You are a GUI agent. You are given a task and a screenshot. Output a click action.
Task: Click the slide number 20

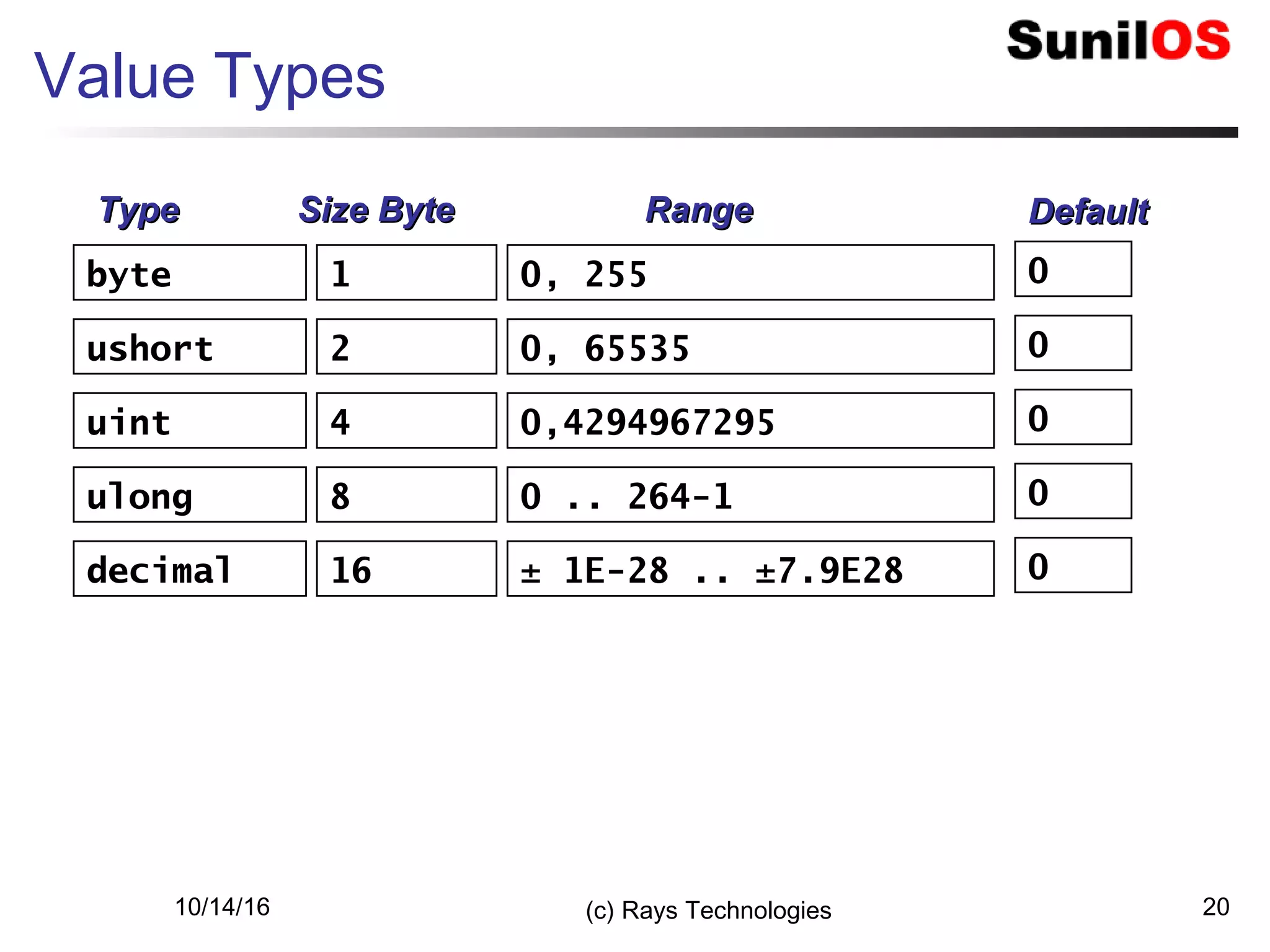[1215, 907]
